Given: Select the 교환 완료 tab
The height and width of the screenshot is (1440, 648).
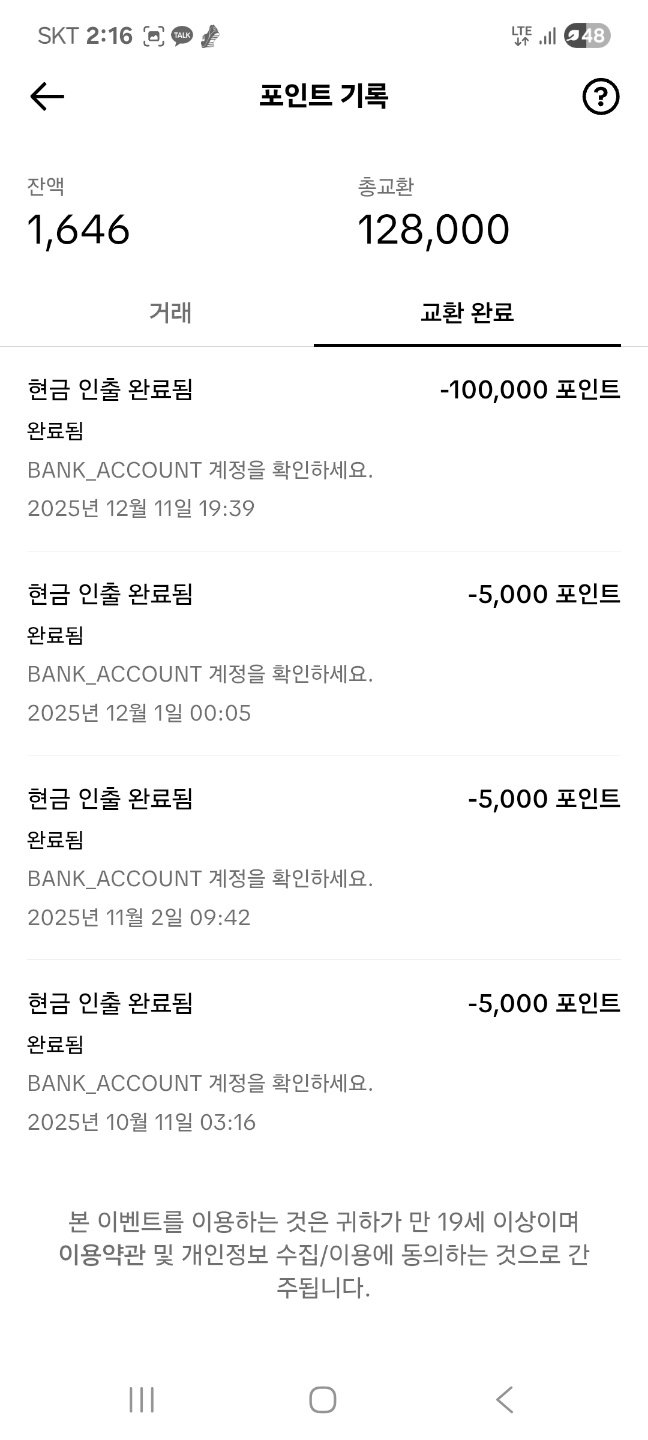Looking at the screenshot, I should [x=467, y=312].
